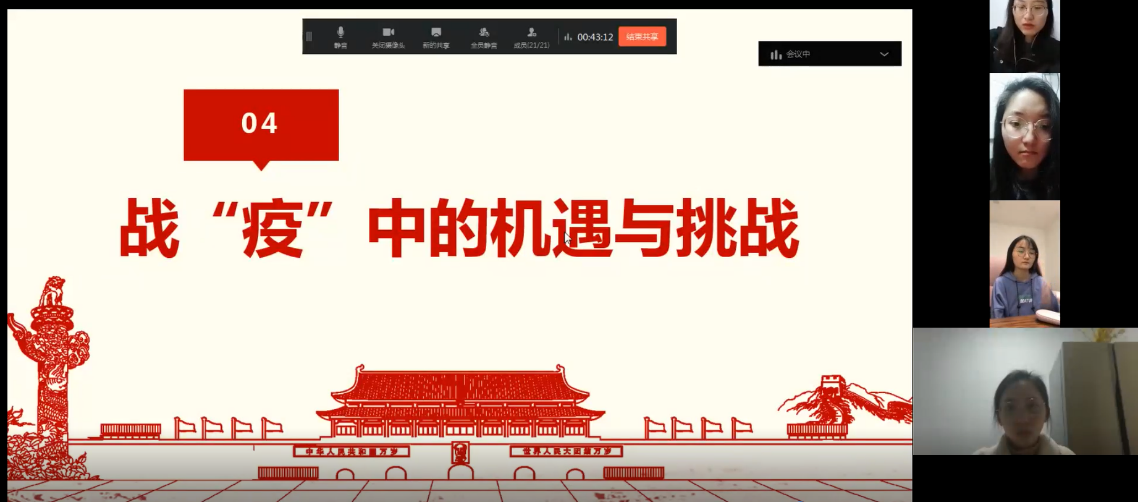Image resolution: width=1138 pixels, height=502 pixels.
Task: Open the members list 成员(21/21)
Action: tap(532, 37)
